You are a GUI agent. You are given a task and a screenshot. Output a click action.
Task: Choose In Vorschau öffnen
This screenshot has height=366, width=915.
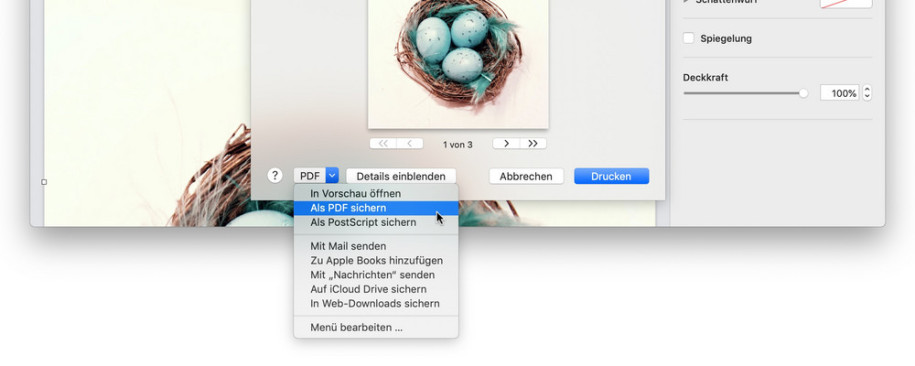(376, 193)
